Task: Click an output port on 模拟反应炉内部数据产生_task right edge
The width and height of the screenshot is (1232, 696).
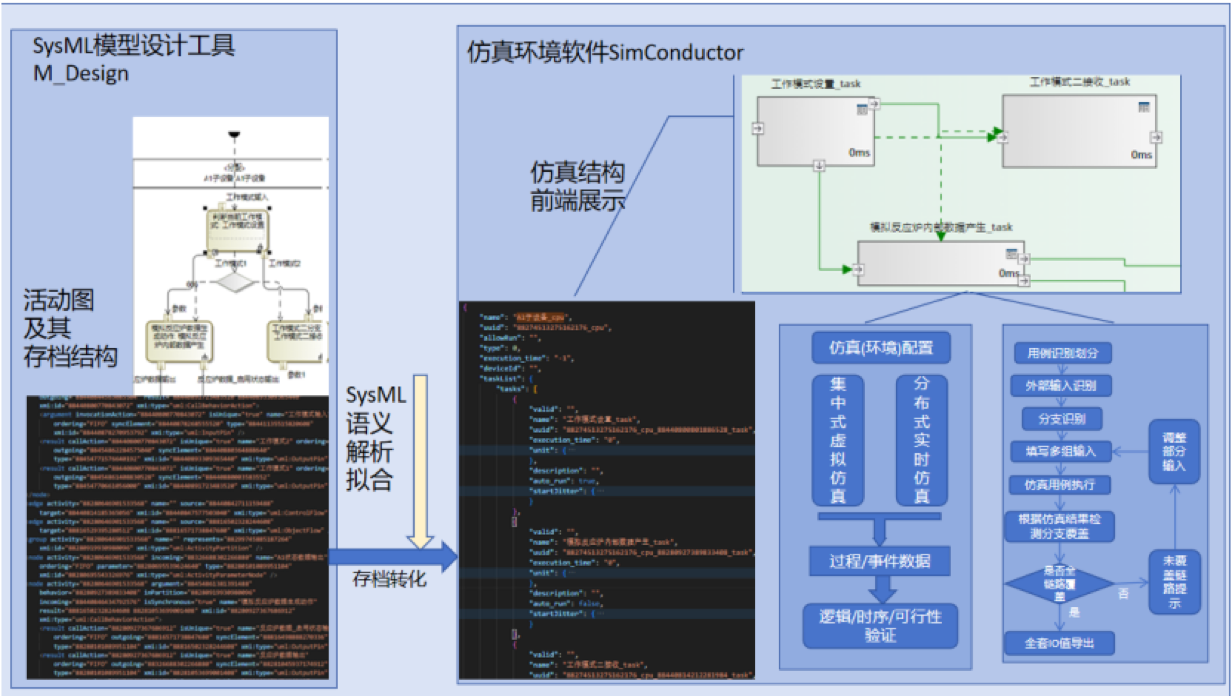Action: (1025, 258)
